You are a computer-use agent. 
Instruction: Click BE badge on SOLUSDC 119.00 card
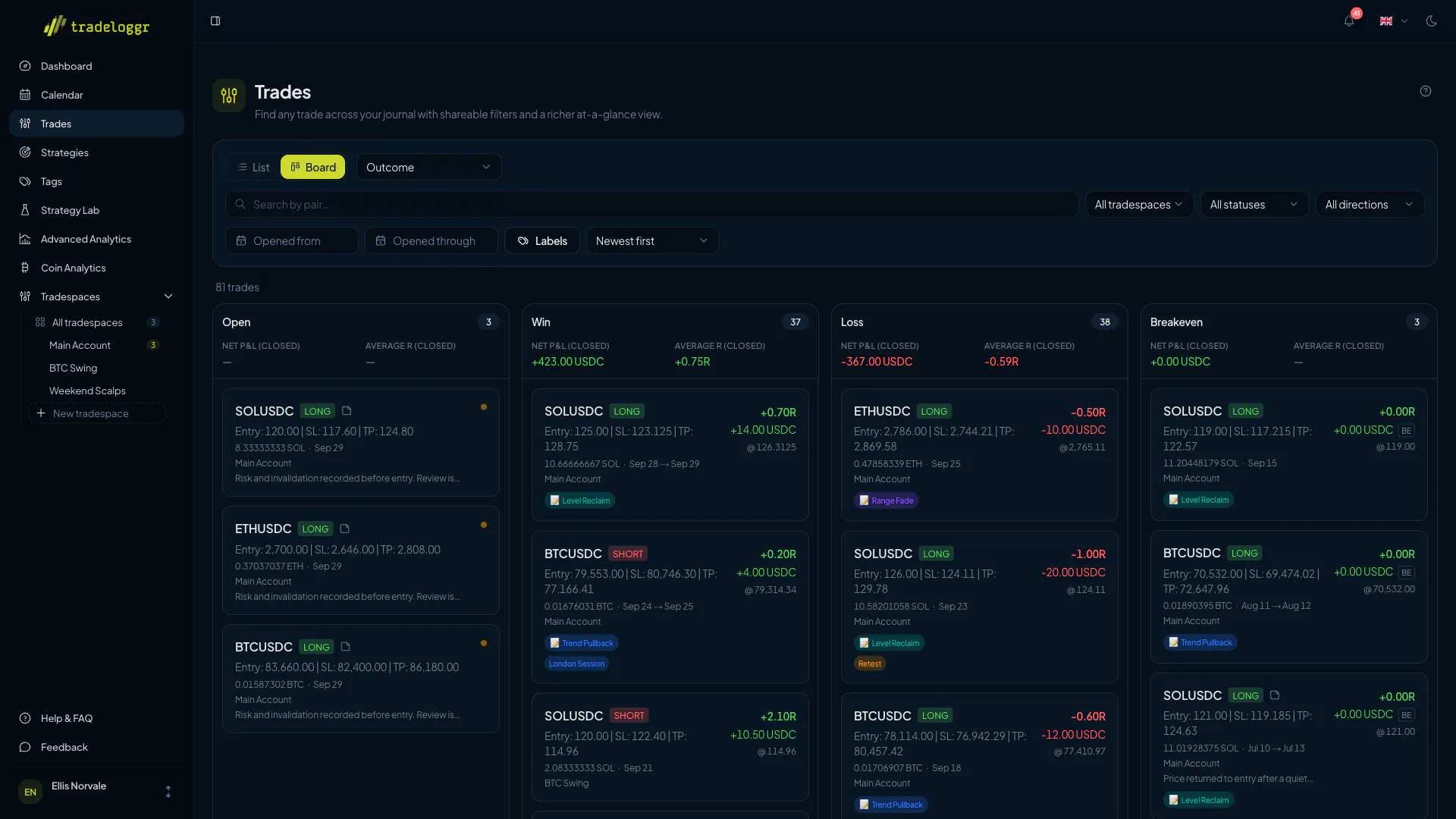click(1407, 430)
